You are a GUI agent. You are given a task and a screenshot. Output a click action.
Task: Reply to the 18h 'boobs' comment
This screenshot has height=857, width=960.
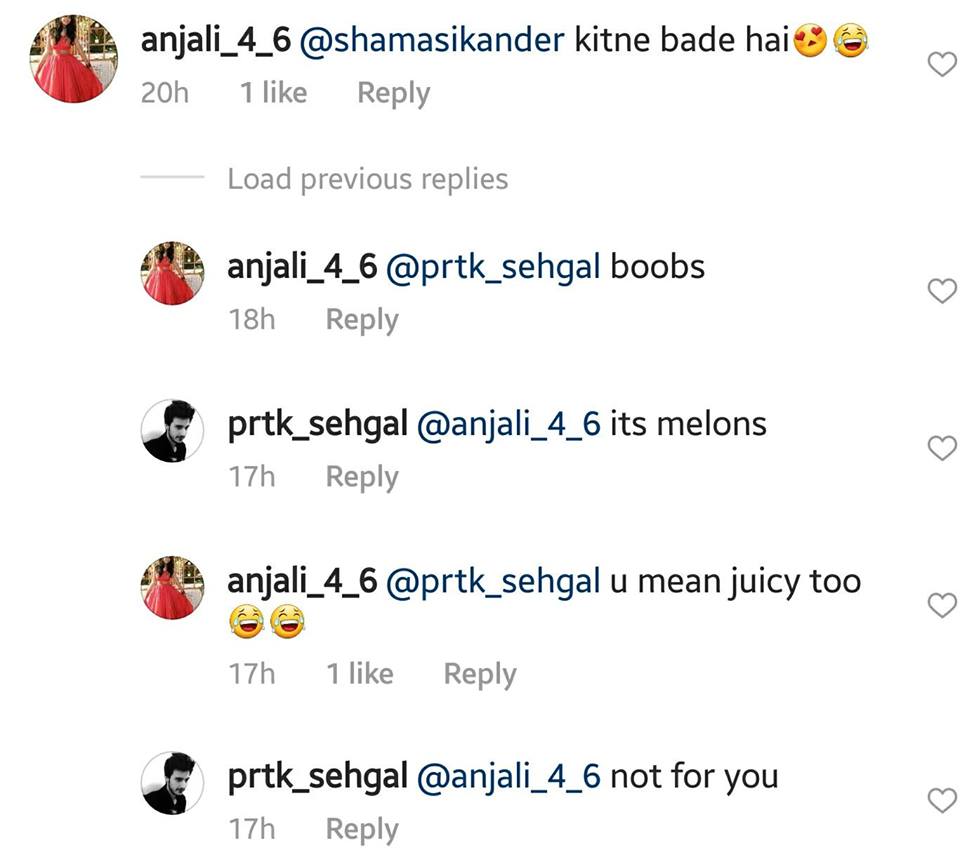[362, 320]
